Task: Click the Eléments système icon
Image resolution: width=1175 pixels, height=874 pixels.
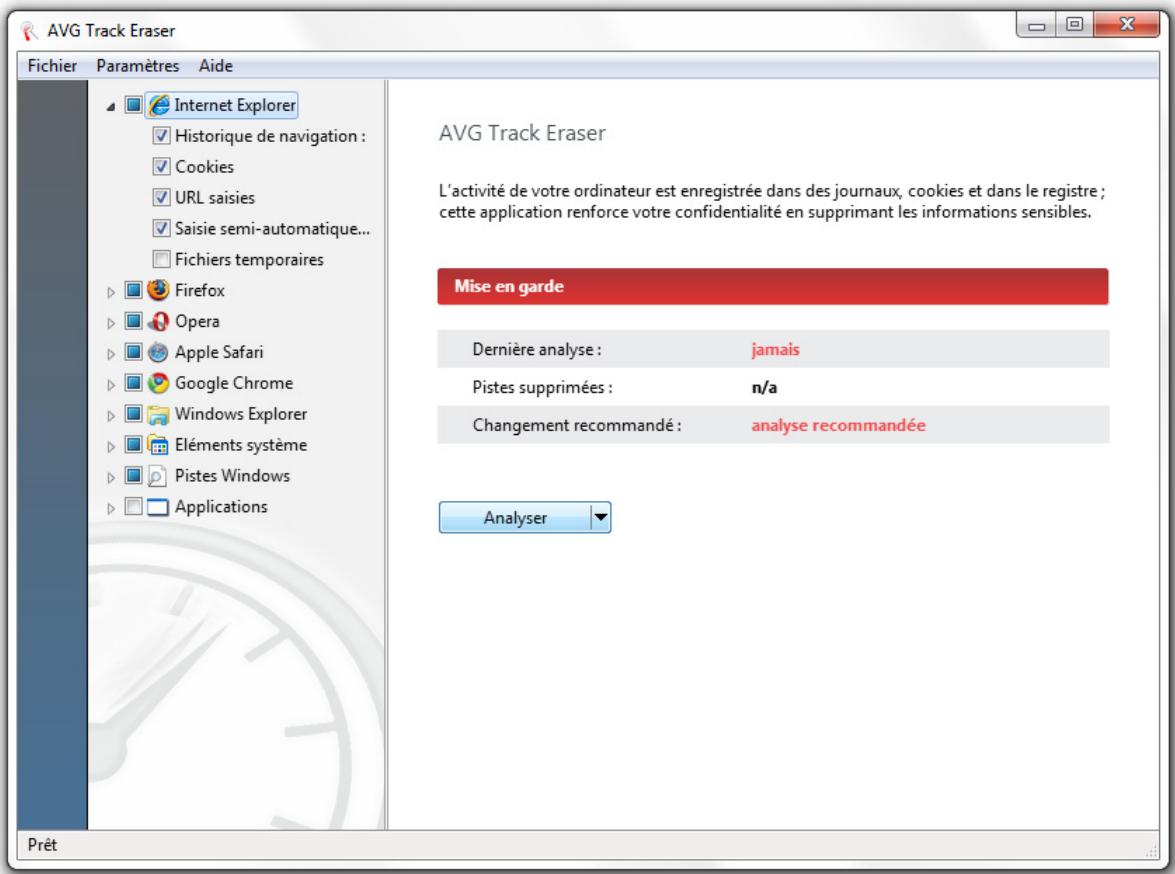Action: click(x=158, y=444)
